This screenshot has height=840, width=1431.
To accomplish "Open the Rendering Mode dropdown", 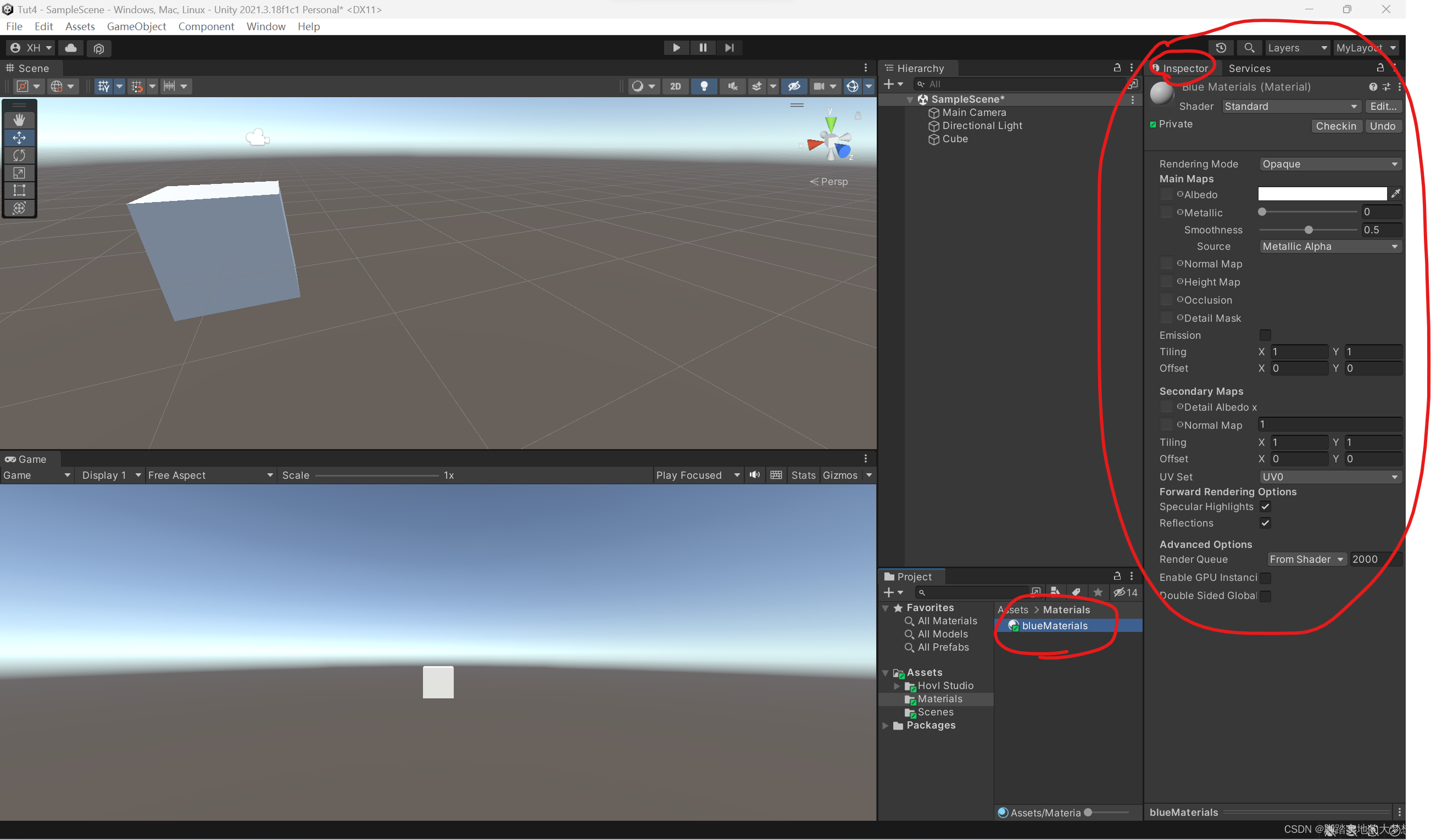I will click(x=1329, y=164).
